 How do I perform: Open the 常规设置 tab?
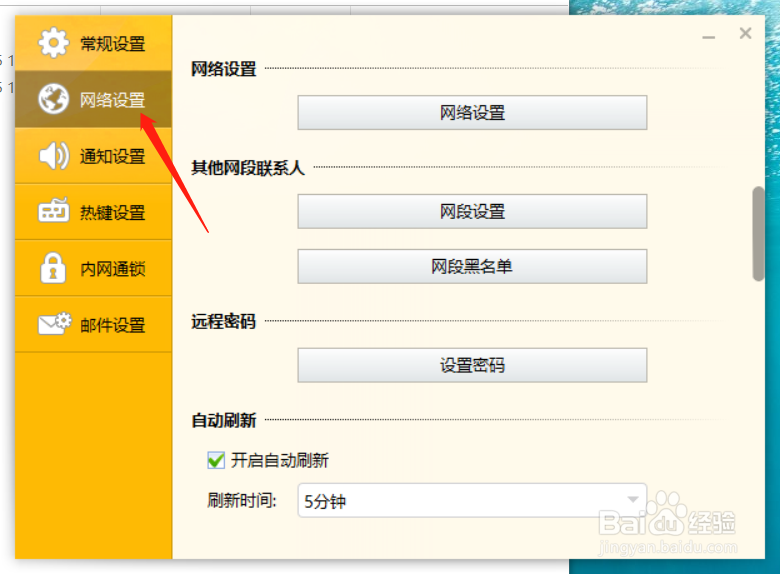(94, 43)
